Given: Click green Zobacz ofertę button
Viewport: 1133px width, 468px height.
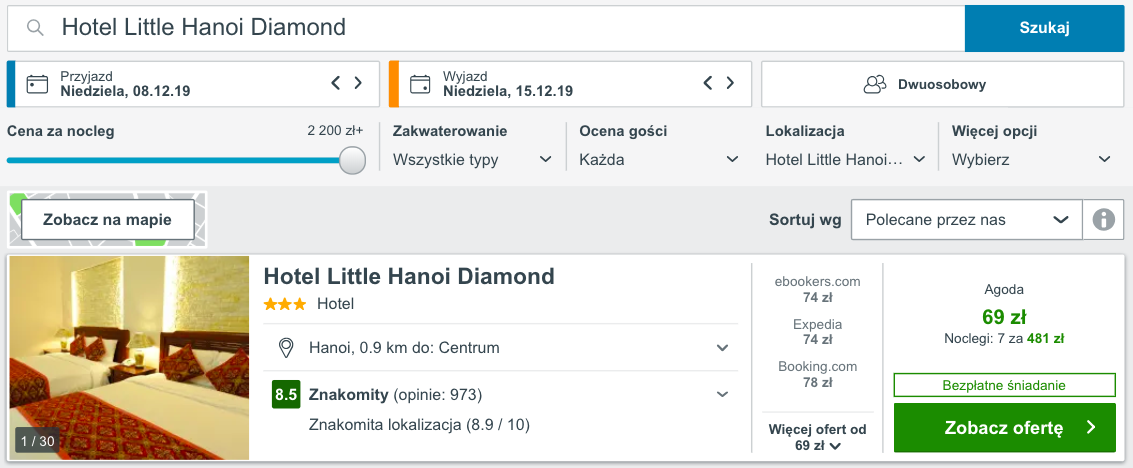Looking at the screenshot, I should [1004, 428].
